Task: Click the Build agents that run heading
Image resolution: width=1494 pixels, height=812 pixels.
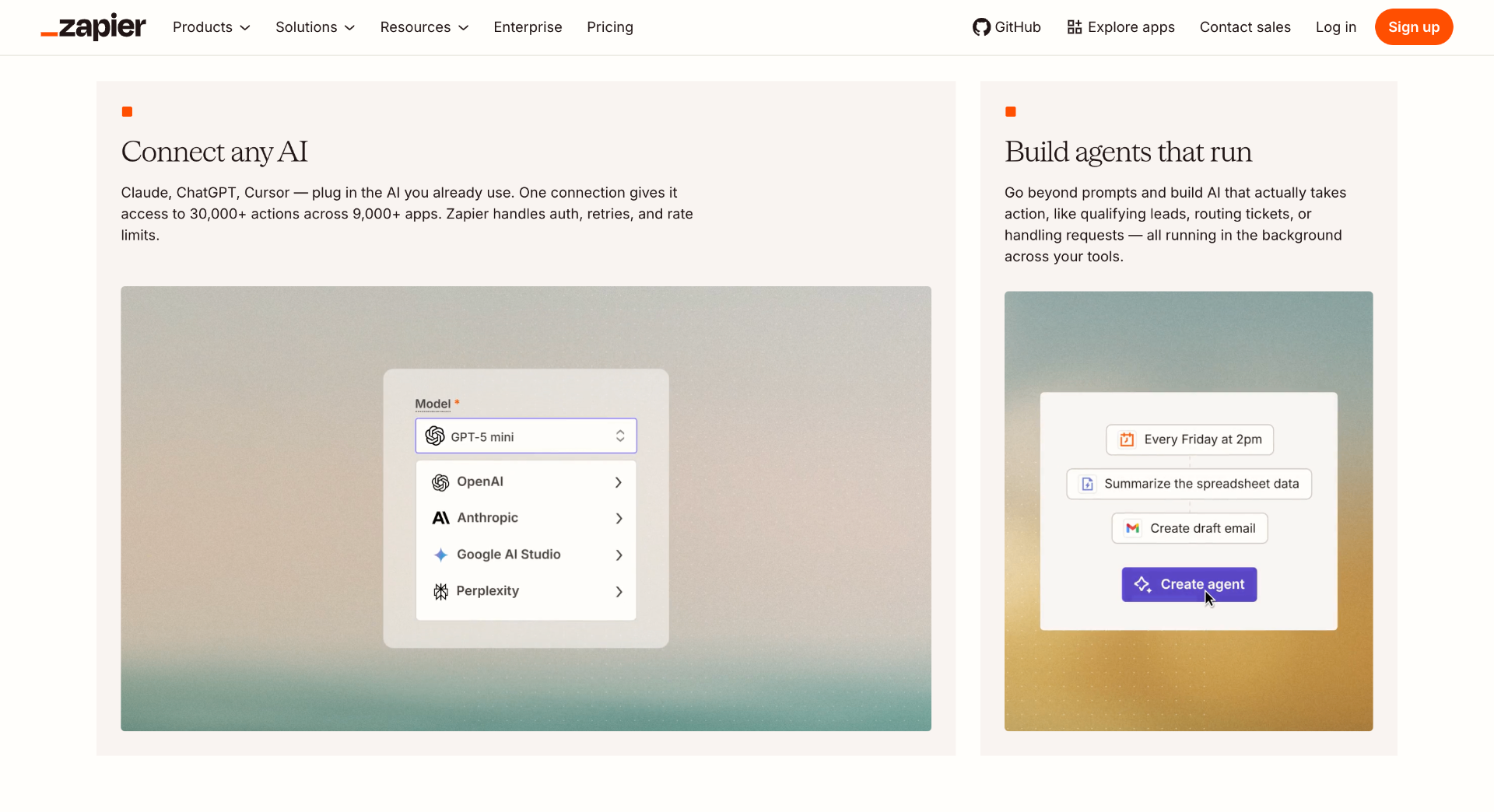Action: pos(1128,152)
